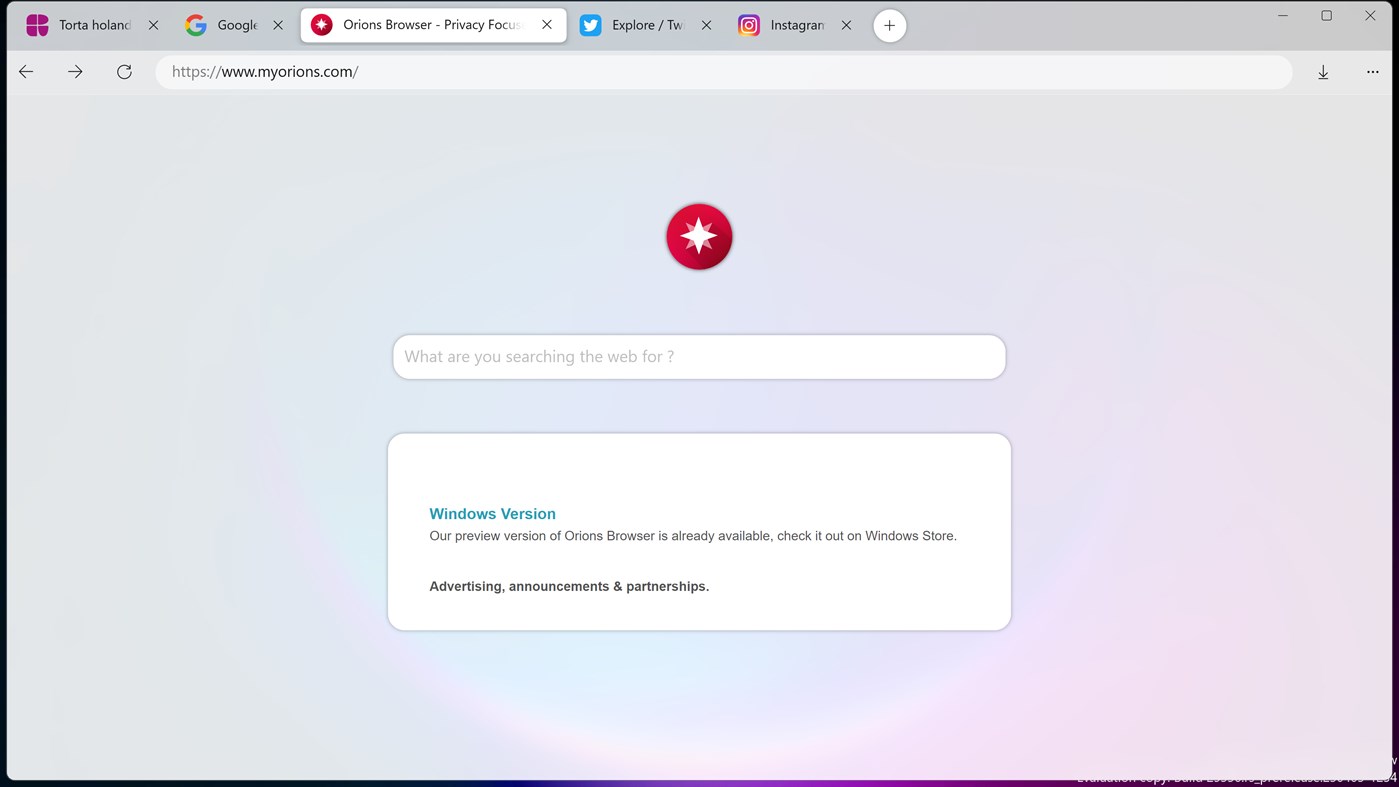The width and height of the screenshot is (1399, 787).
Task: Click the large Orions logo on the page
Action: [698, 236]
